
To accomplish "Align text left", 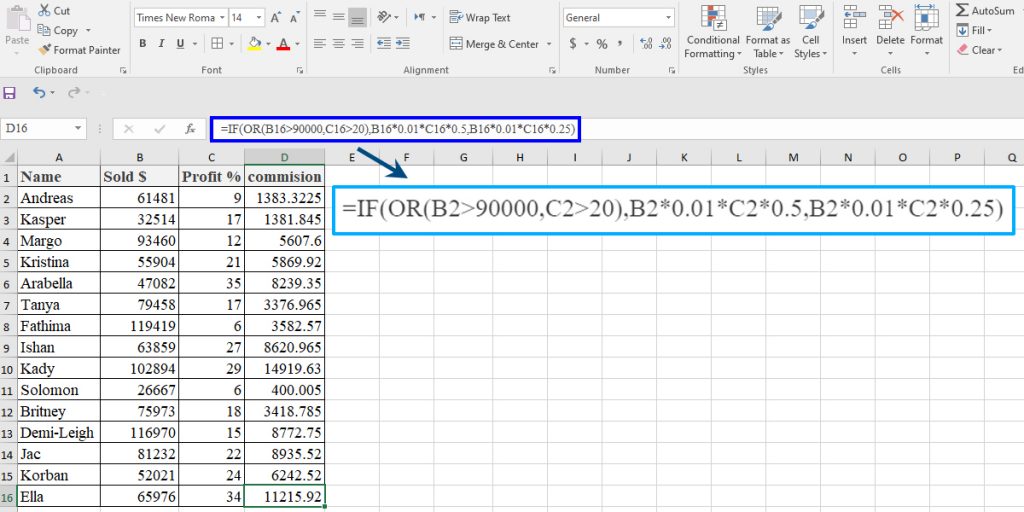I will 319,44.
